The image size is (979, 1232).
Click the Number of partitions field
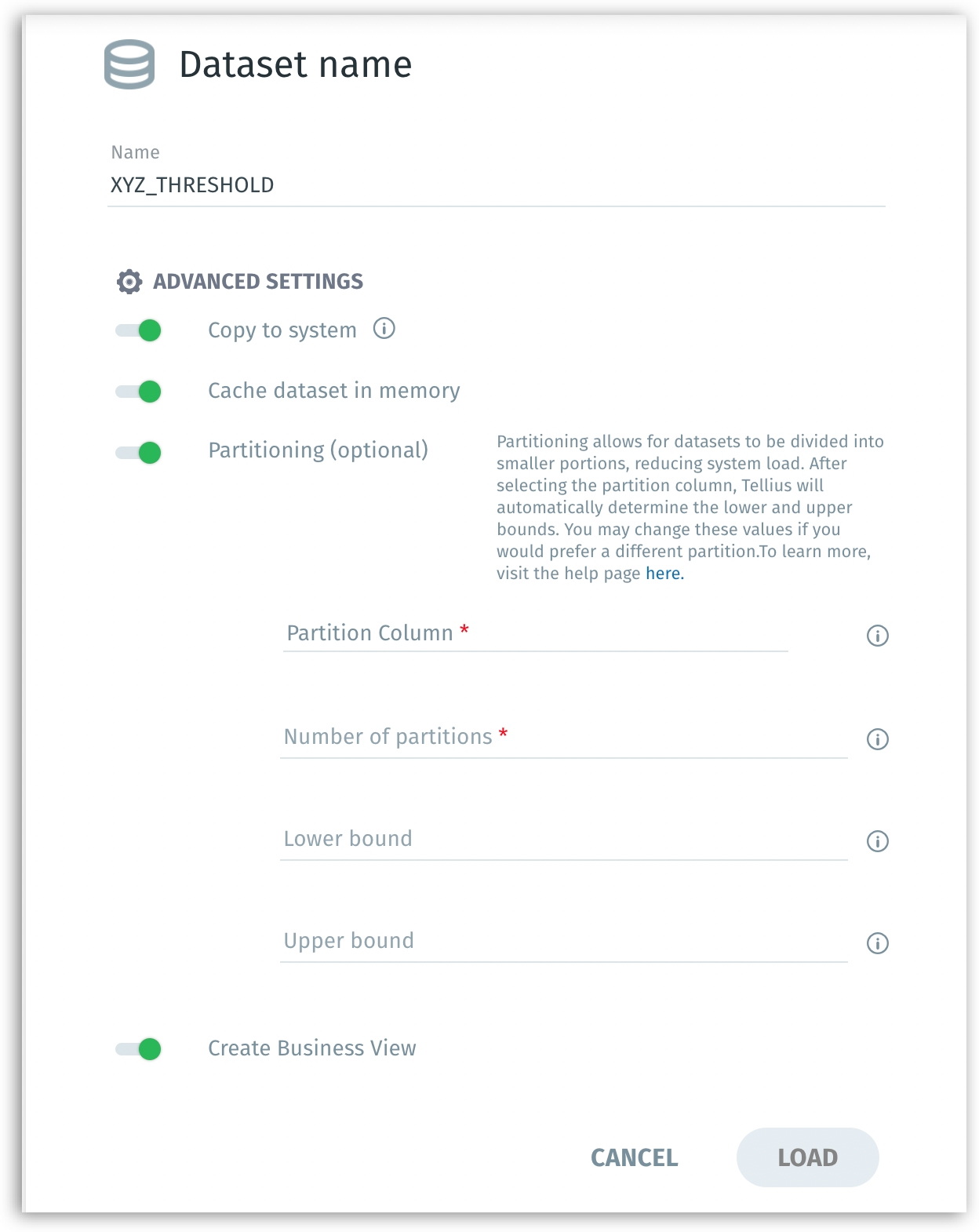(563, 737)
